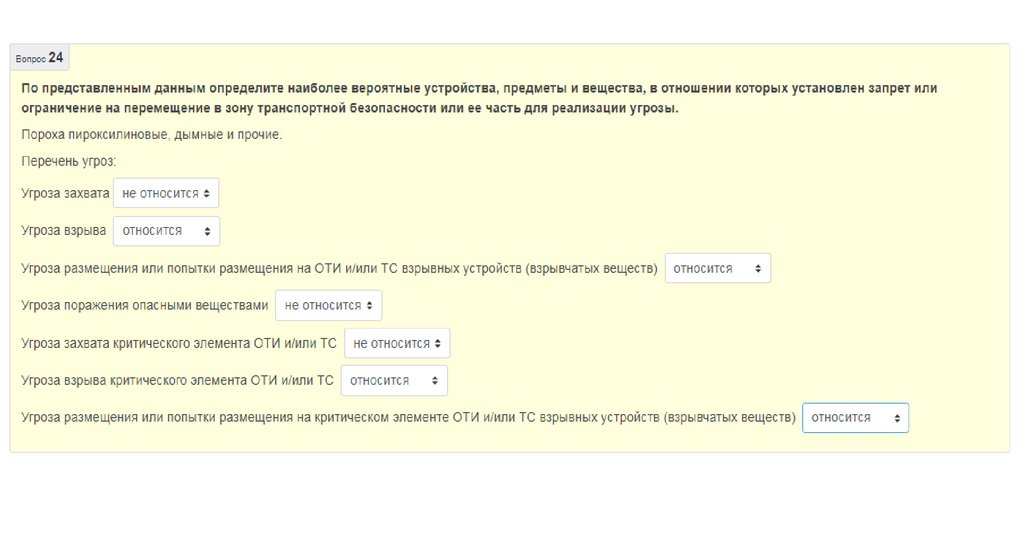This screenshot has height=556, width=1024.
Task: Expand dropdown for размещения на ОТИ и/или ТС взрывных устройств
Action: 717,269
